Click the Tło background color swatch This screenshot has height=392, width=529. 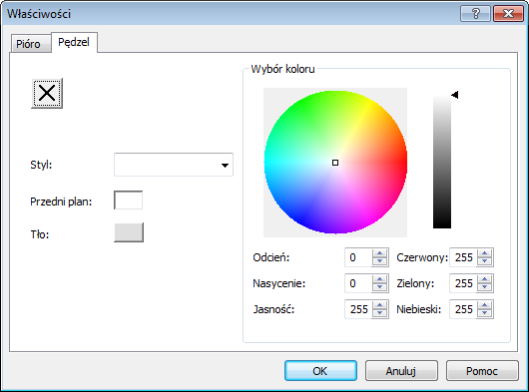click(x=129, y=232)
